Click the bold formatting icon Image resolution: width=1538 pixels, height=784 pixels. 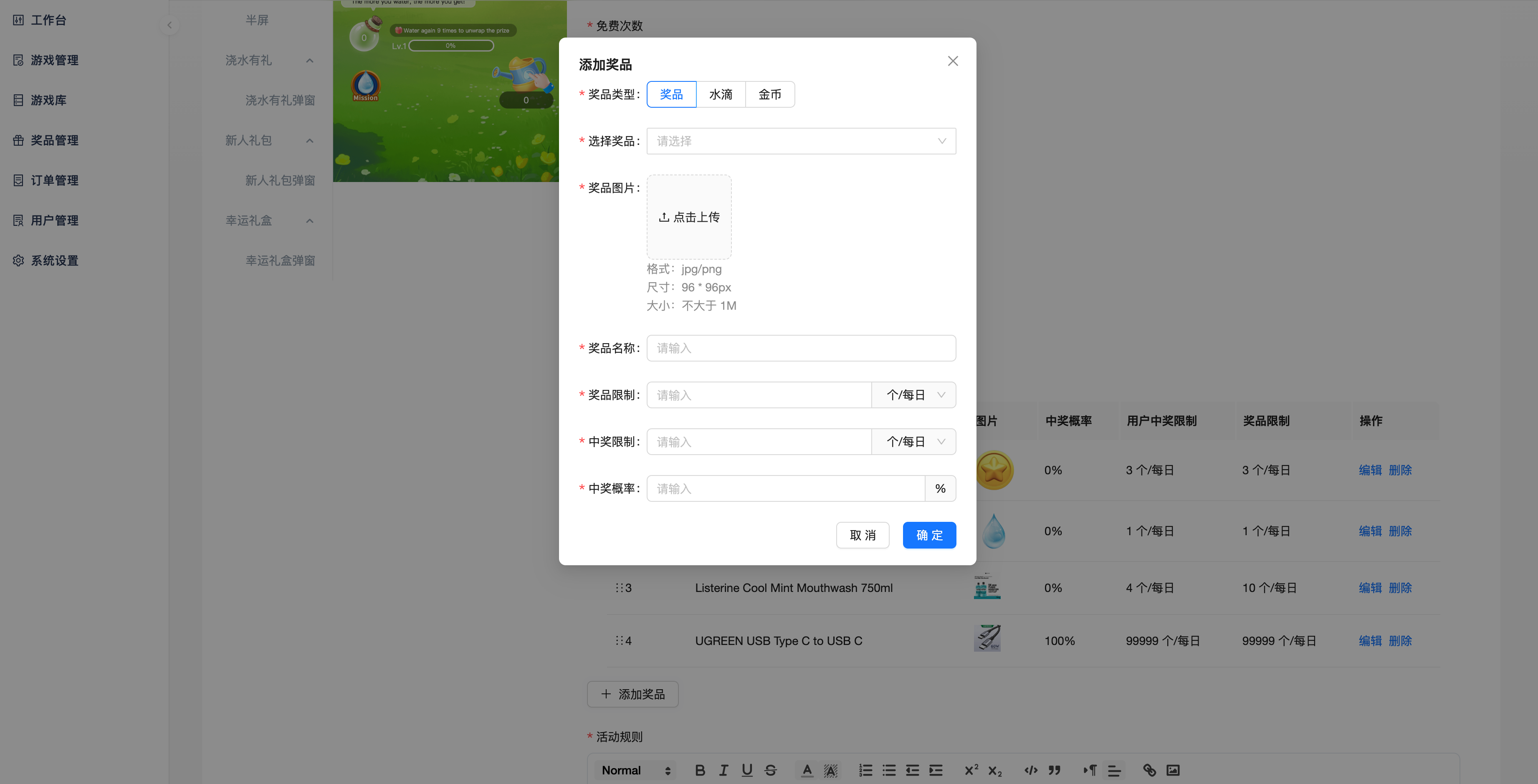[x=700, y=770]
